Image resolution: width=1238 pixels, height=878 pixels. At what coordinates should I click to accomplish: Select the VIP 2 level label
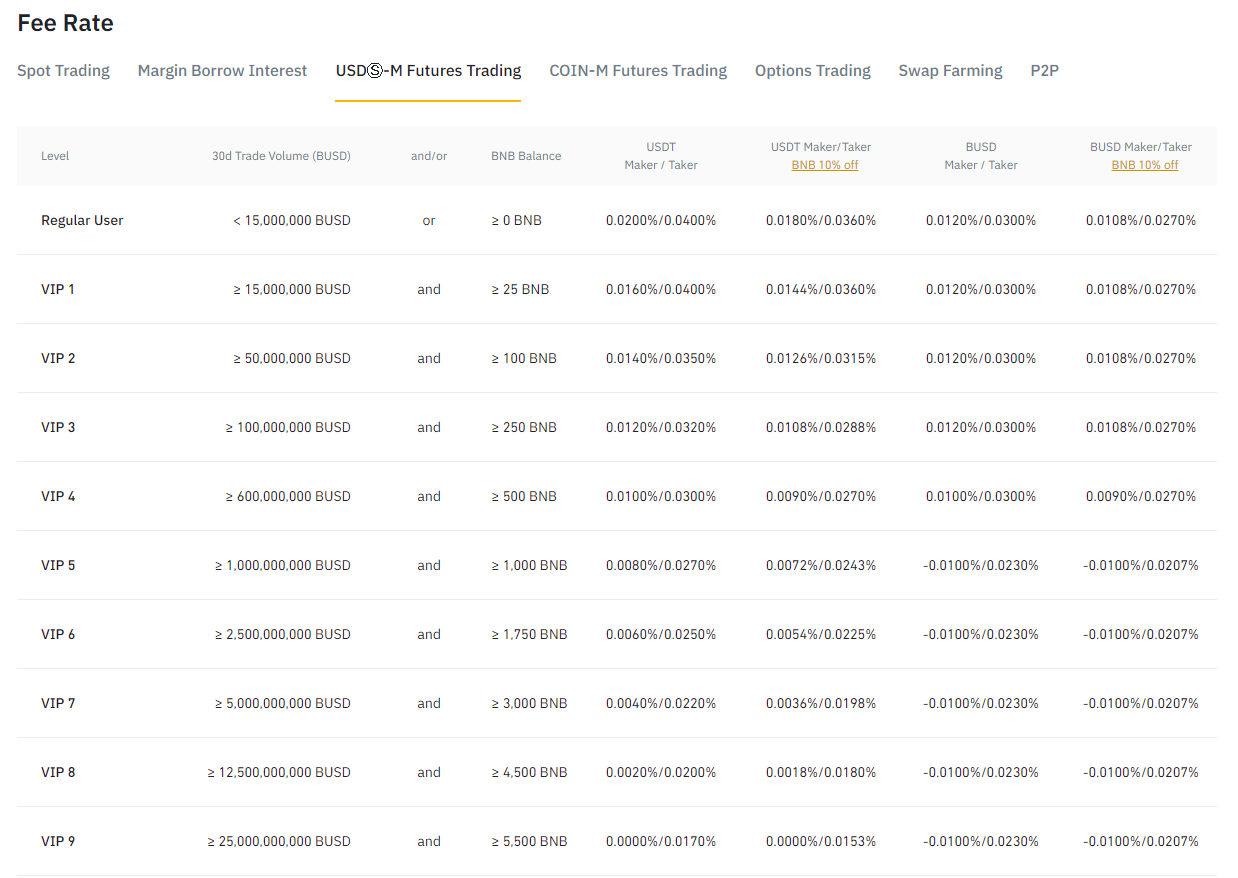coord(58,358)
